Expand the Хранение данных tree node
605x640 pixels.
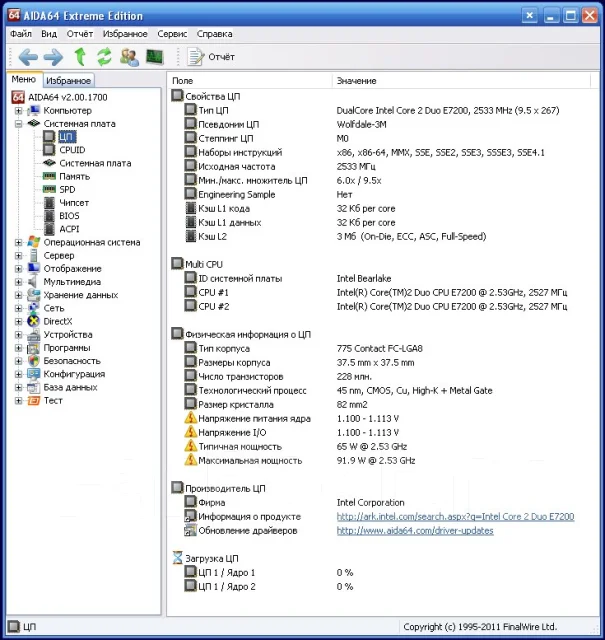point(18,295)
